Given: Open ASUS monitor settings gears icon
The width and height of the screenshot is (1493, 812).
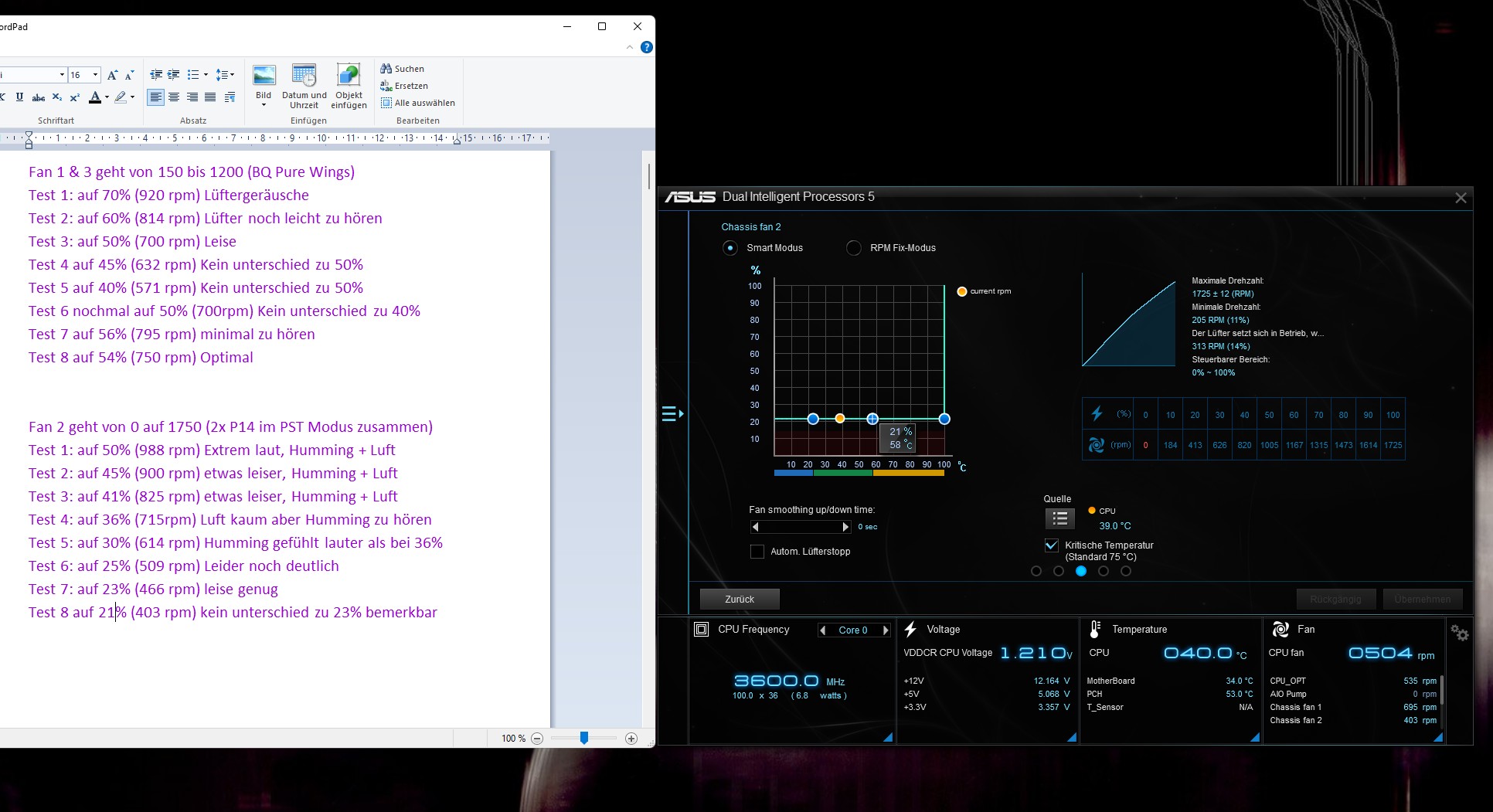Looking at the screenshot, I should (x=1459, y=633).
